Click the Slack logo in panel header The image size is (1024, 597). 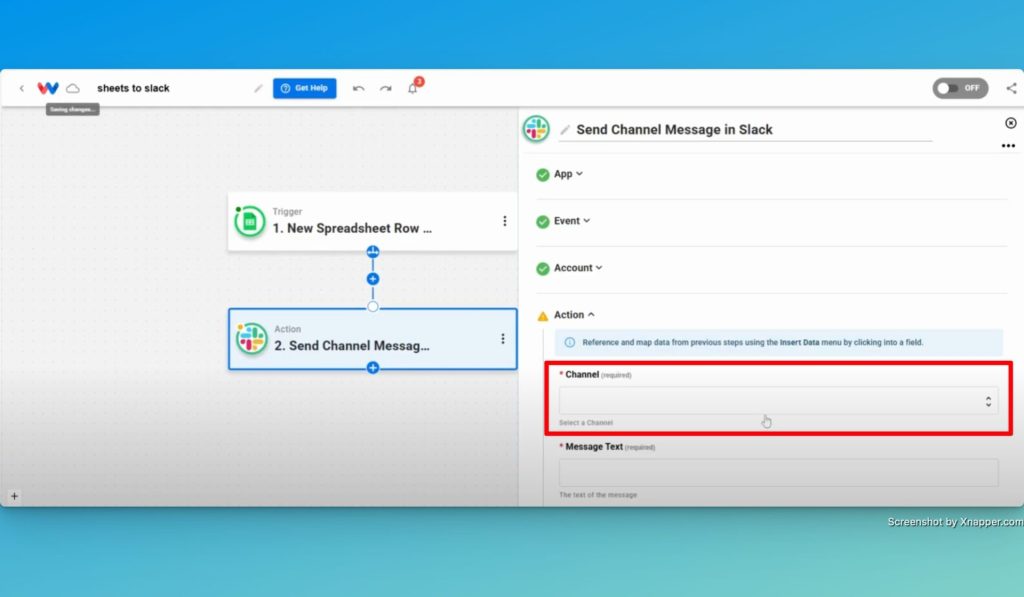(x=536, y=129)
